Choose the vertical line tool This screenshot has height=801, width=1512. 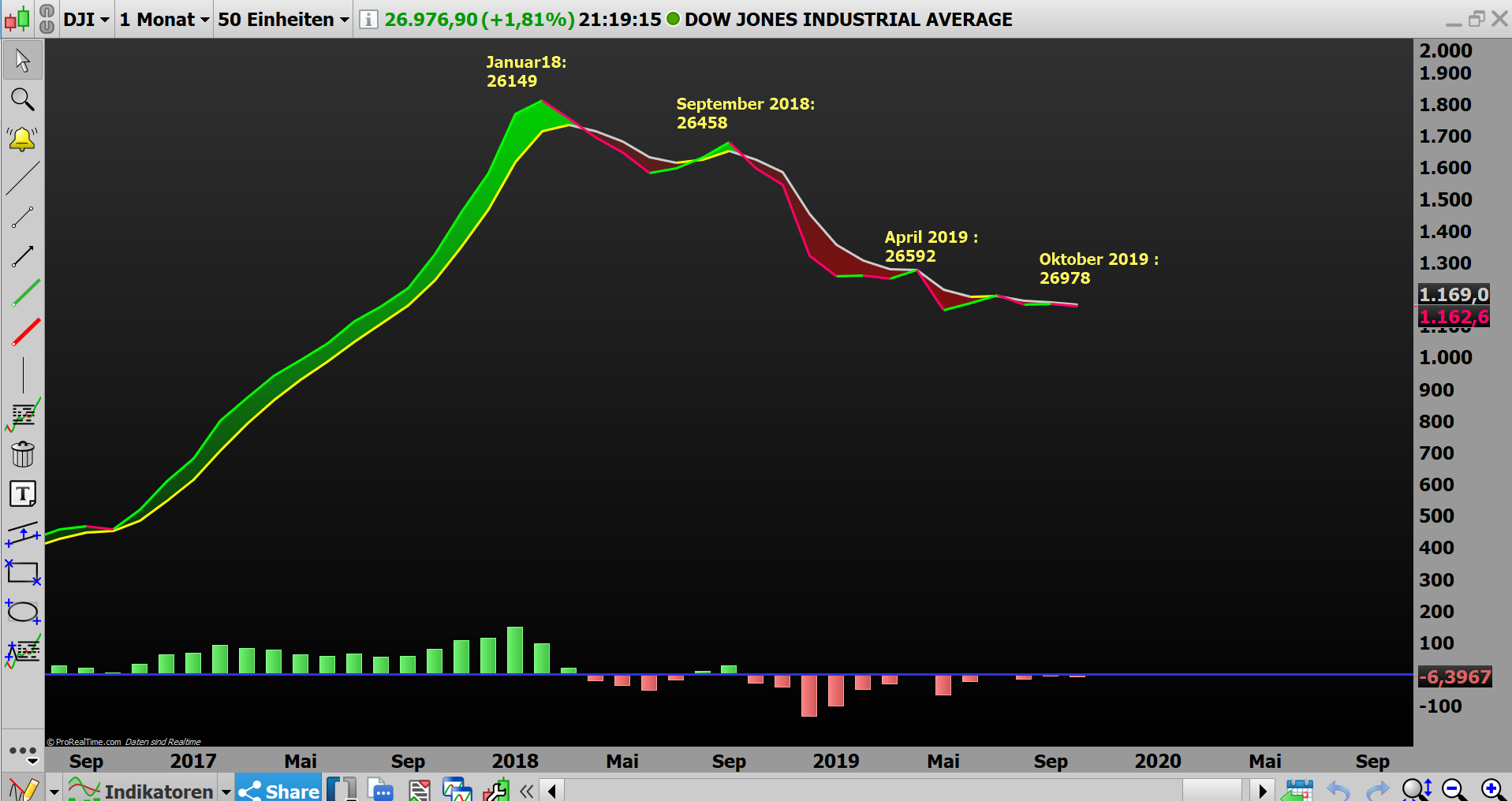pos(23,374)
